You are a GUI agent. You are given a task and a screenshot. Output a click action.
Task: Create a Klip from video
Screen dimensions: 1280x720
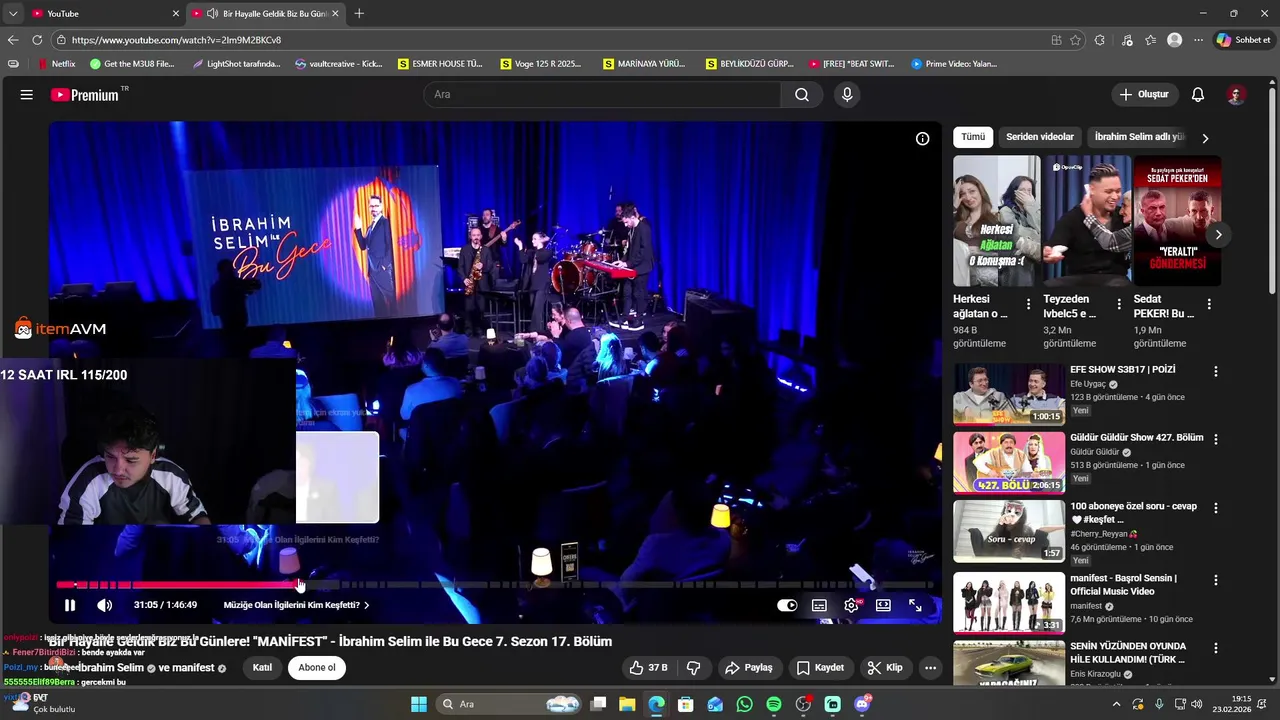pyautogui.click(x=885, y=668)
